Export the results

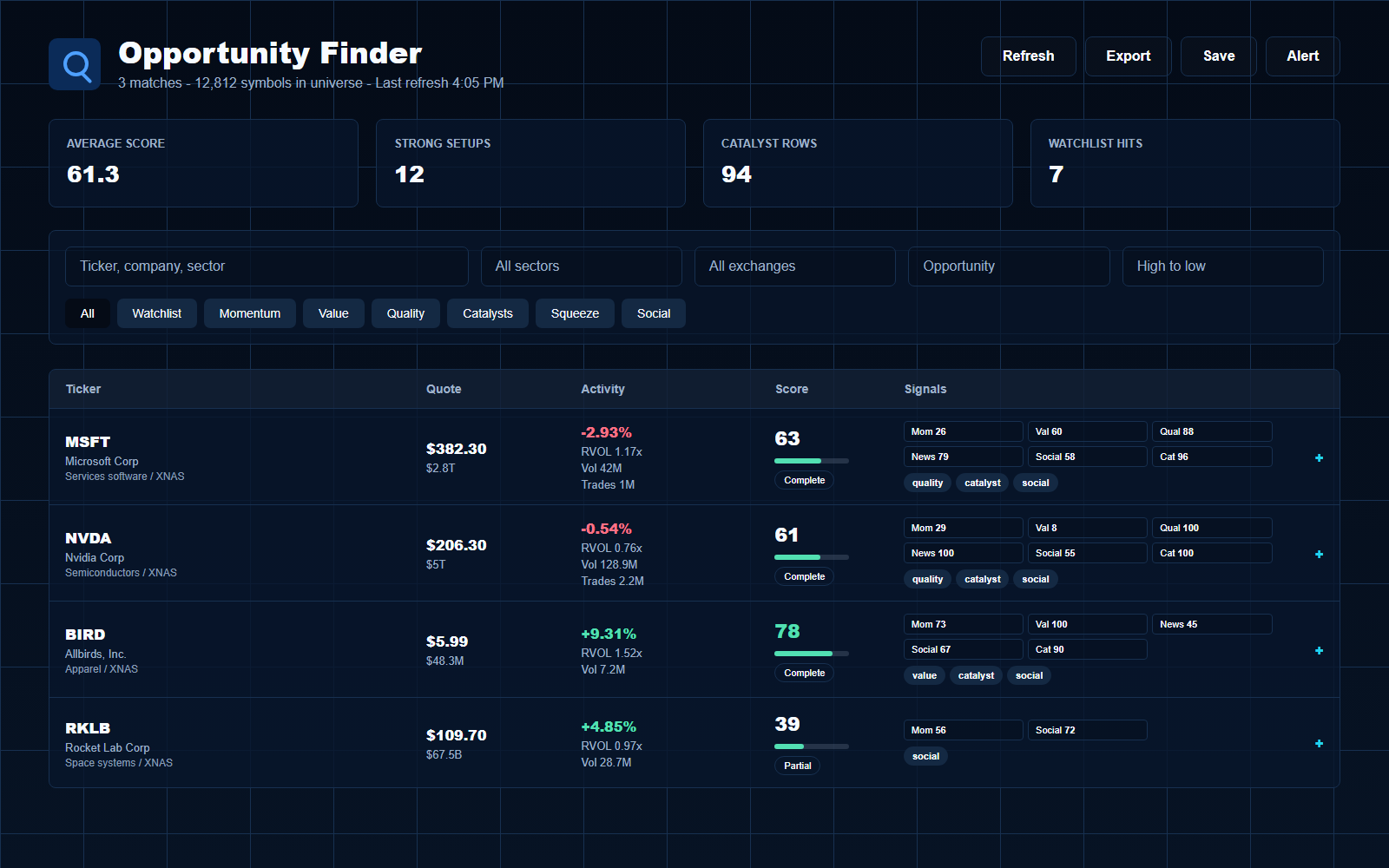pos(1129,56)
